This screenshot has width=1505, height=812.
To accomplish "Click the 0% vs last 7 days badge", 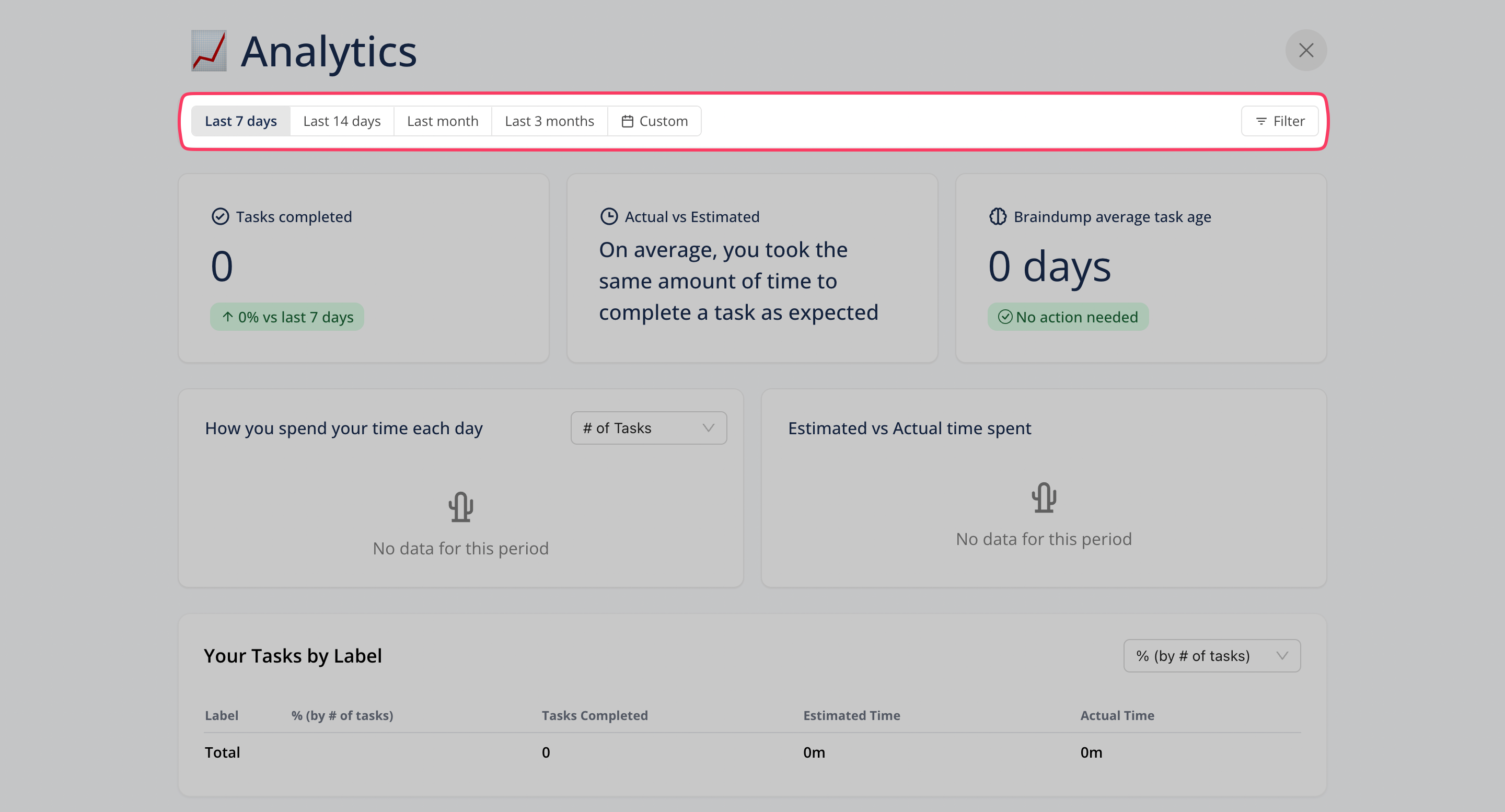I will point(287,317).
